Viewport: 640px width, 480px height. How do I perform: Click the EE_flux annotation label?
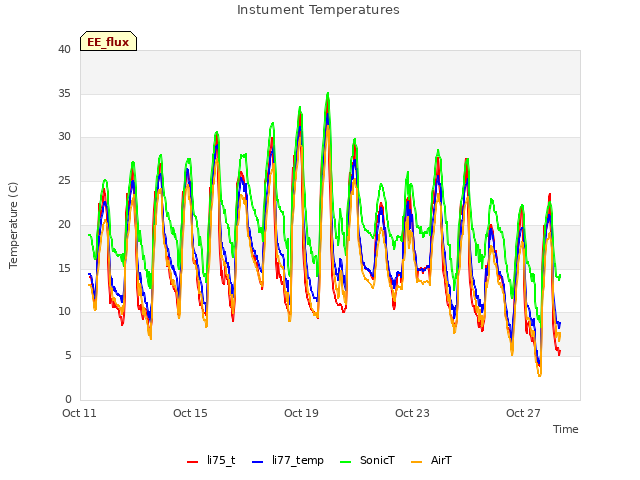point(108,41)
